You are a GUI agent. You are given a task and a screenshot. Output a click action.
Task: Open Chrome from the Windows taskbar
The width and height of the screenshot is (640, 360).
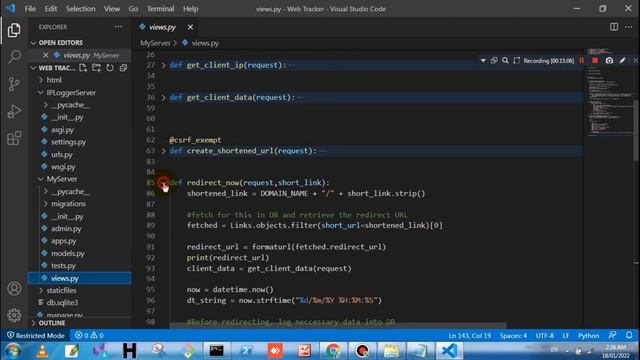coord(333,351)
